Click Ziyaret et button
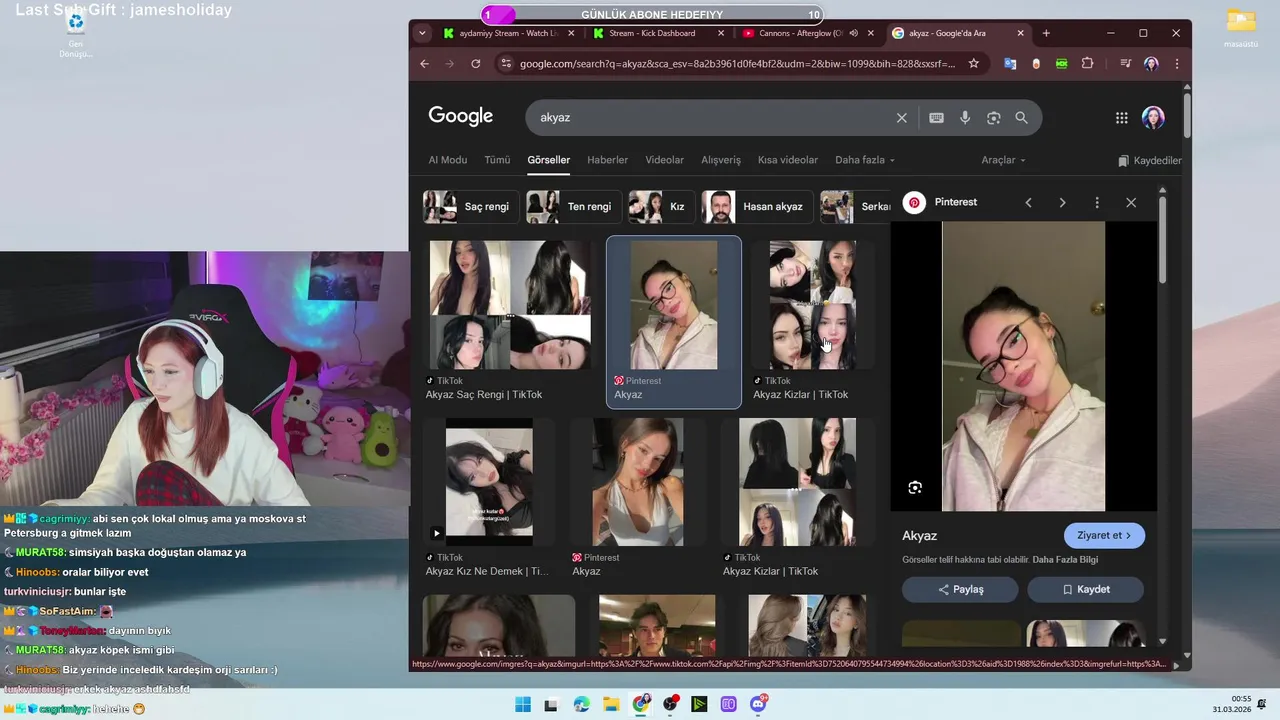This screenshot has width=1280, height=720. [1104, 536]
